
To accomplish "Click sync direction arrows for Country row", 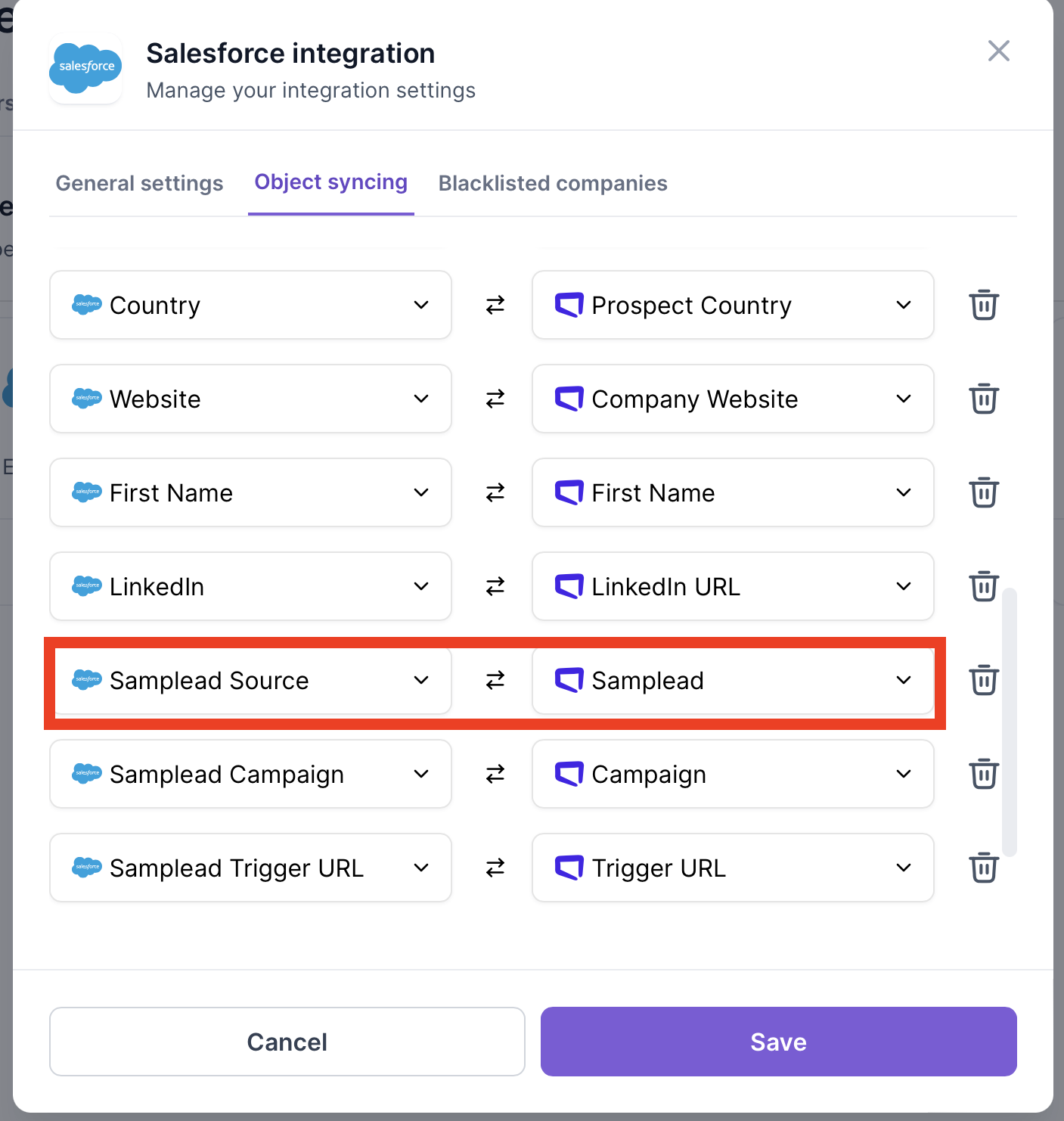I will 495,305.
